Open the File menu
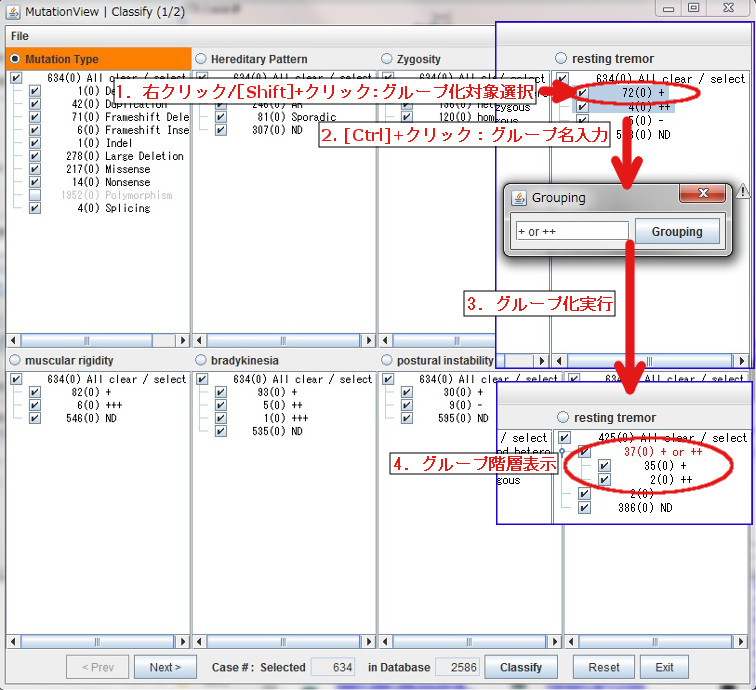This screenshot has width=756, height=690. click(x=19, y=36)
